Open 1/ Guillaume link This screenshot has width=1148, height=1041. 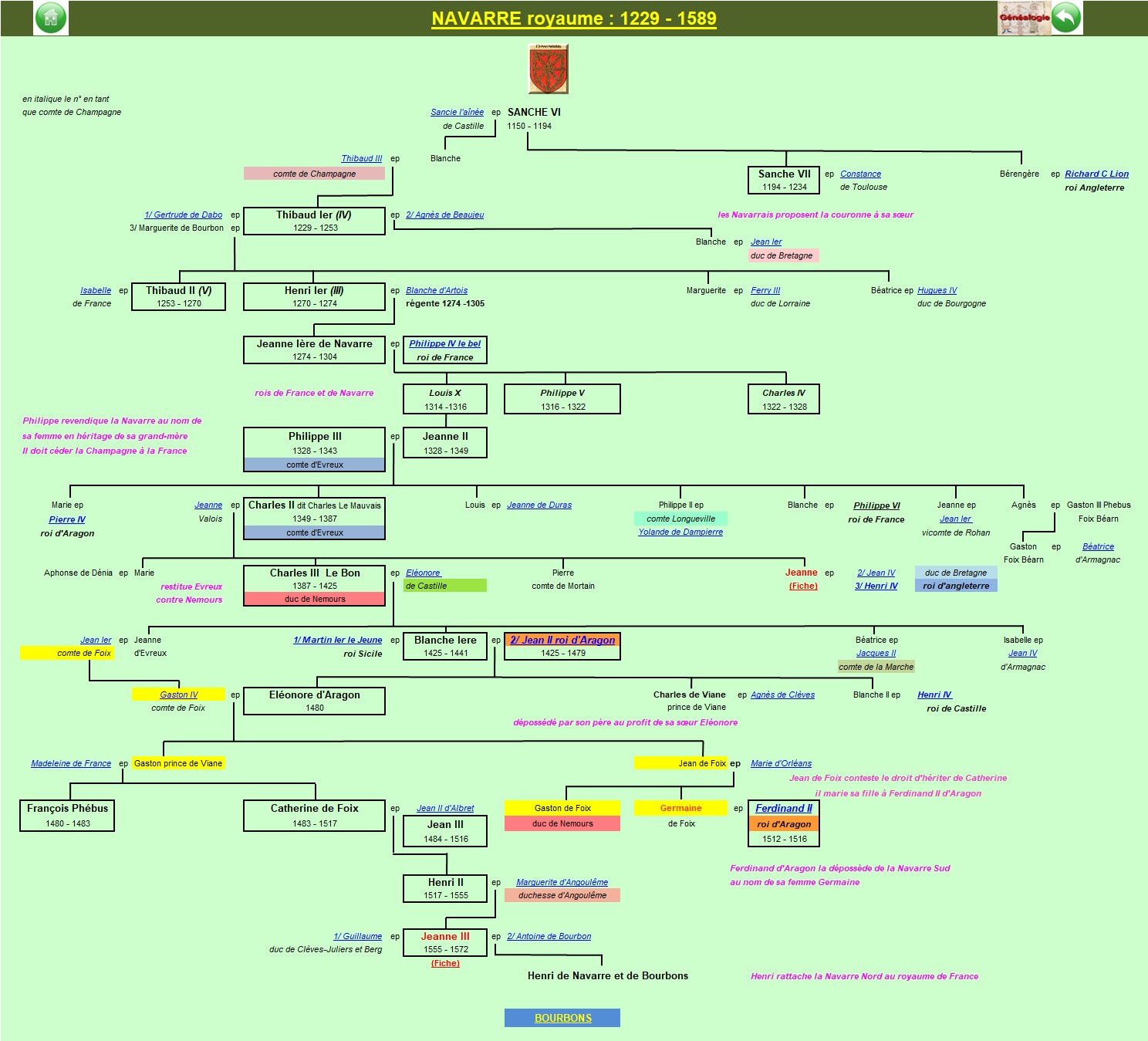coord(358,936)
